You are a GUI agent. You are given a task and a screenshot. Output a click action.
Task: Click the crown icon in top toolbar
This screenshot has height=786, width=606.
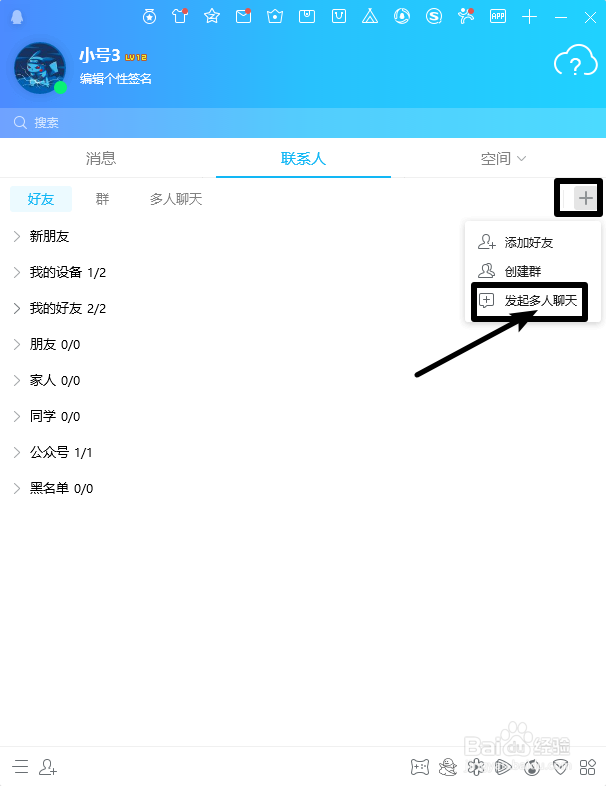(x=275, y=17)
